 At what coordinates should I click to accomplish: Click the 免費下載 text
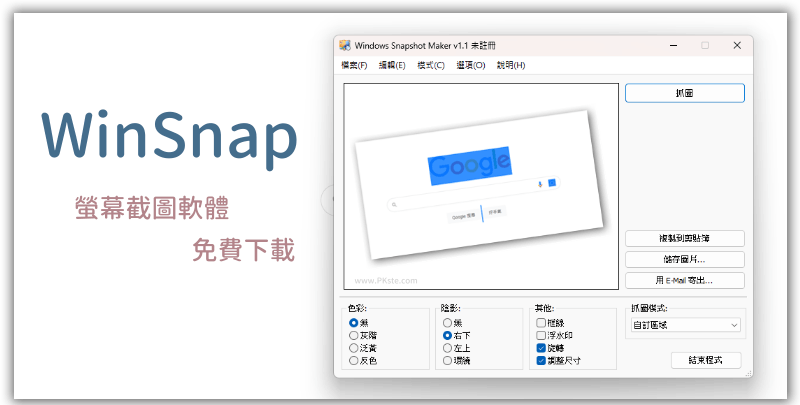tap(243, 250)
